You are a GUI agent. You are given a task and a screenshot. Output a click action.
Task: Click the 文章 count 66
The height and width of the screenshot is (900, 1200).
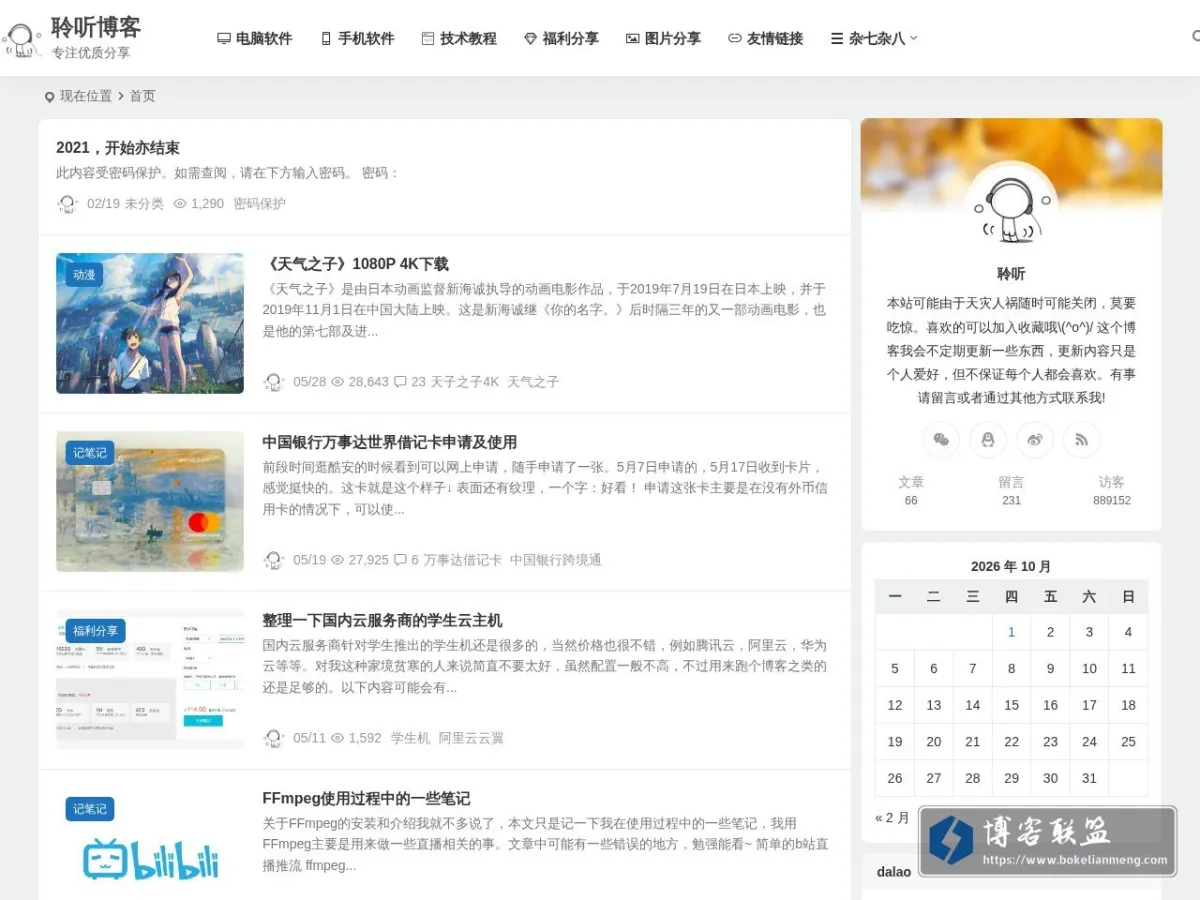911,490
